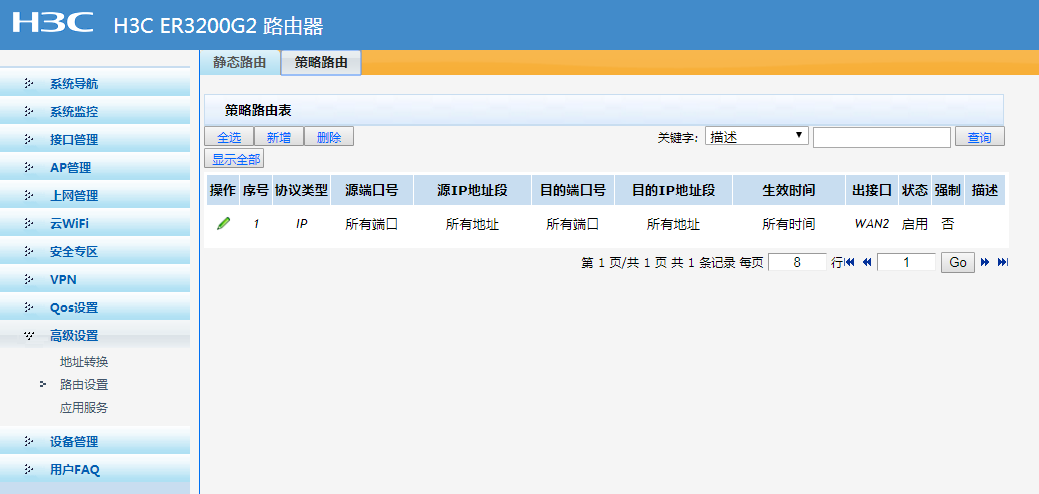
Task: Open 地址转换 in the sidebar
Action: point(84,362)
